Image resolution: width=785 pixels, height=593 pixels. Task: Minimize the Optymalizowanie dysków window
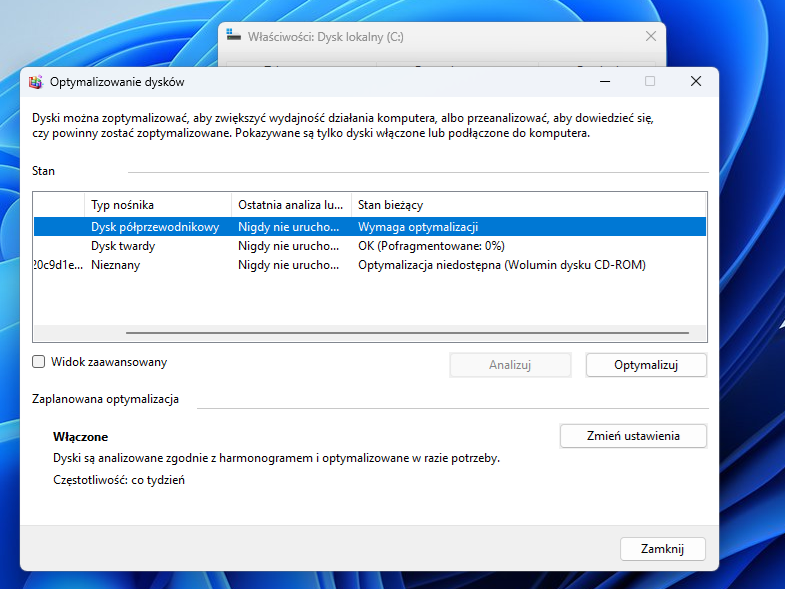605,81
